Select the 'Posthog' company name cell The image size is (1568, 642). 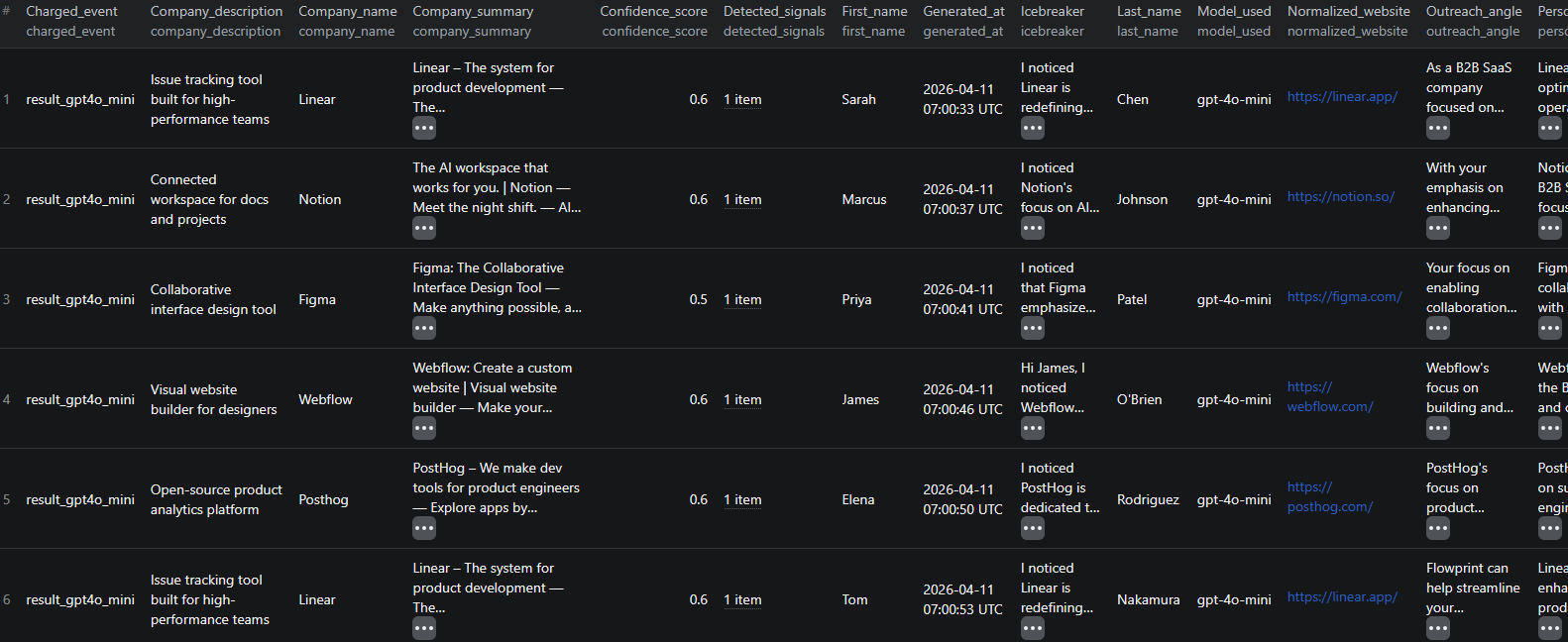point(323,499)
